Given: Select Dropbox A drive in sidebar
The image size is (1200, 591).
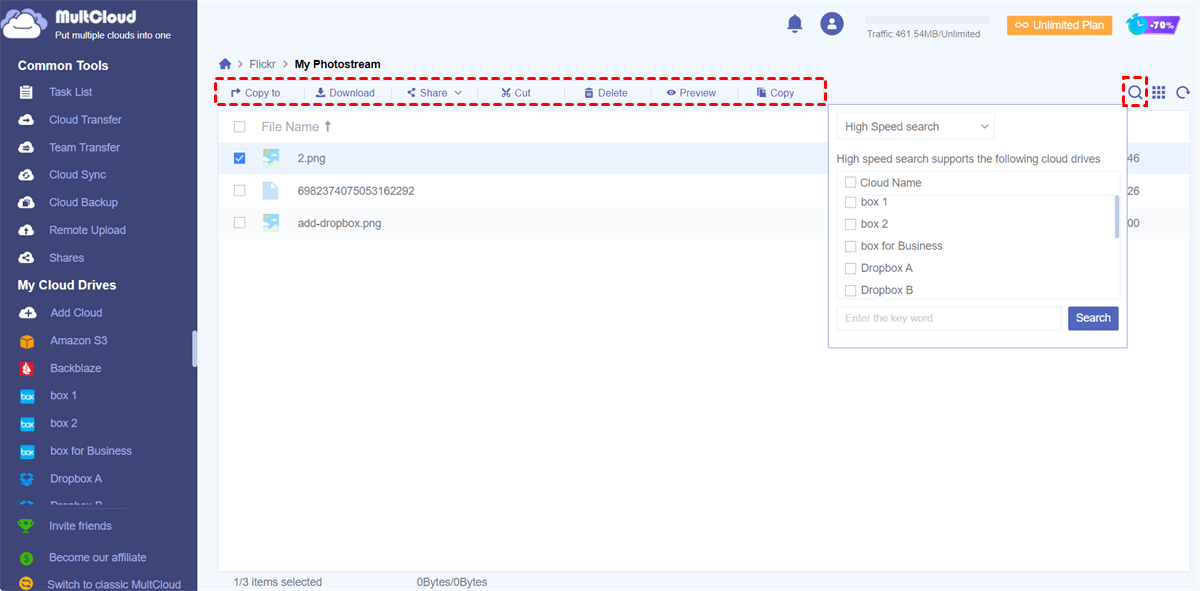Looking at the screenshot, I should (76, 479).
